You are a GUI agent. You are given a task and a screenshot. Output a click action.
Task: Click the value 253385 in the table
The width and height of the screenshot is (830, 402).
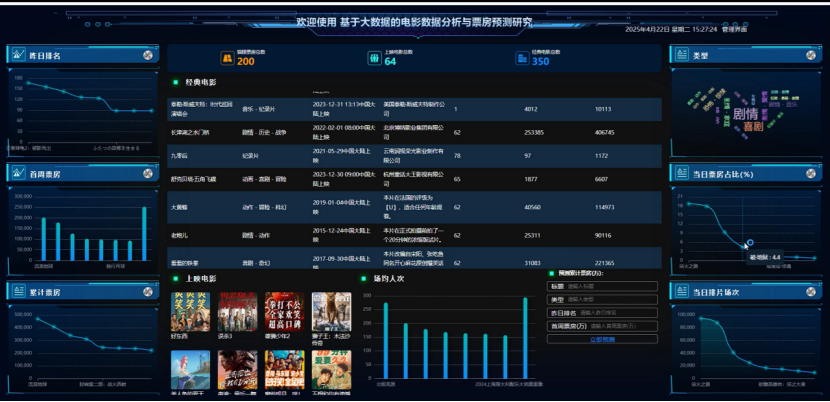[534, 132]
